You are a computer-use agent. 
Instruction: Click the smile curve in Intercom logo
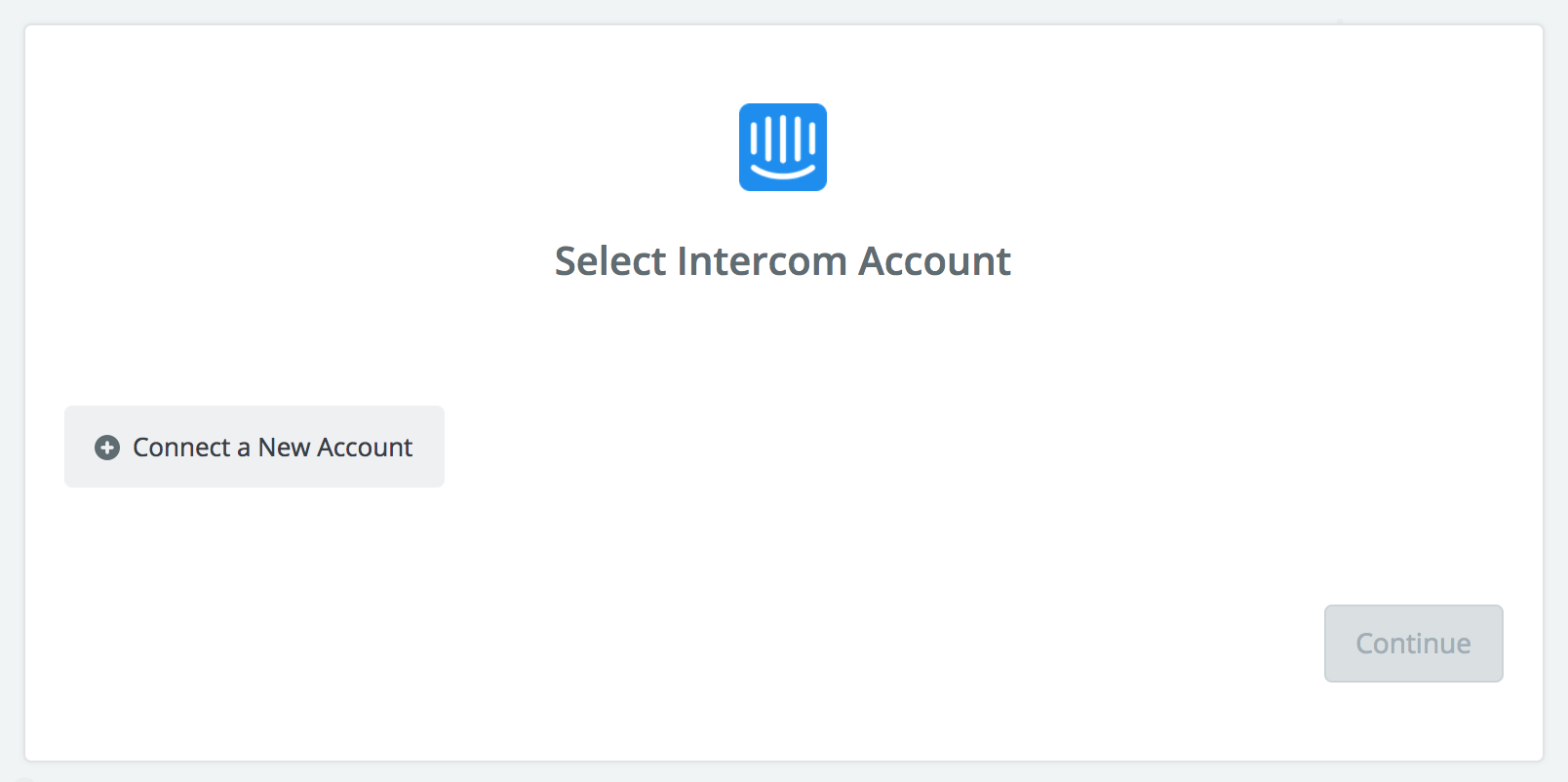click(783, 174)
